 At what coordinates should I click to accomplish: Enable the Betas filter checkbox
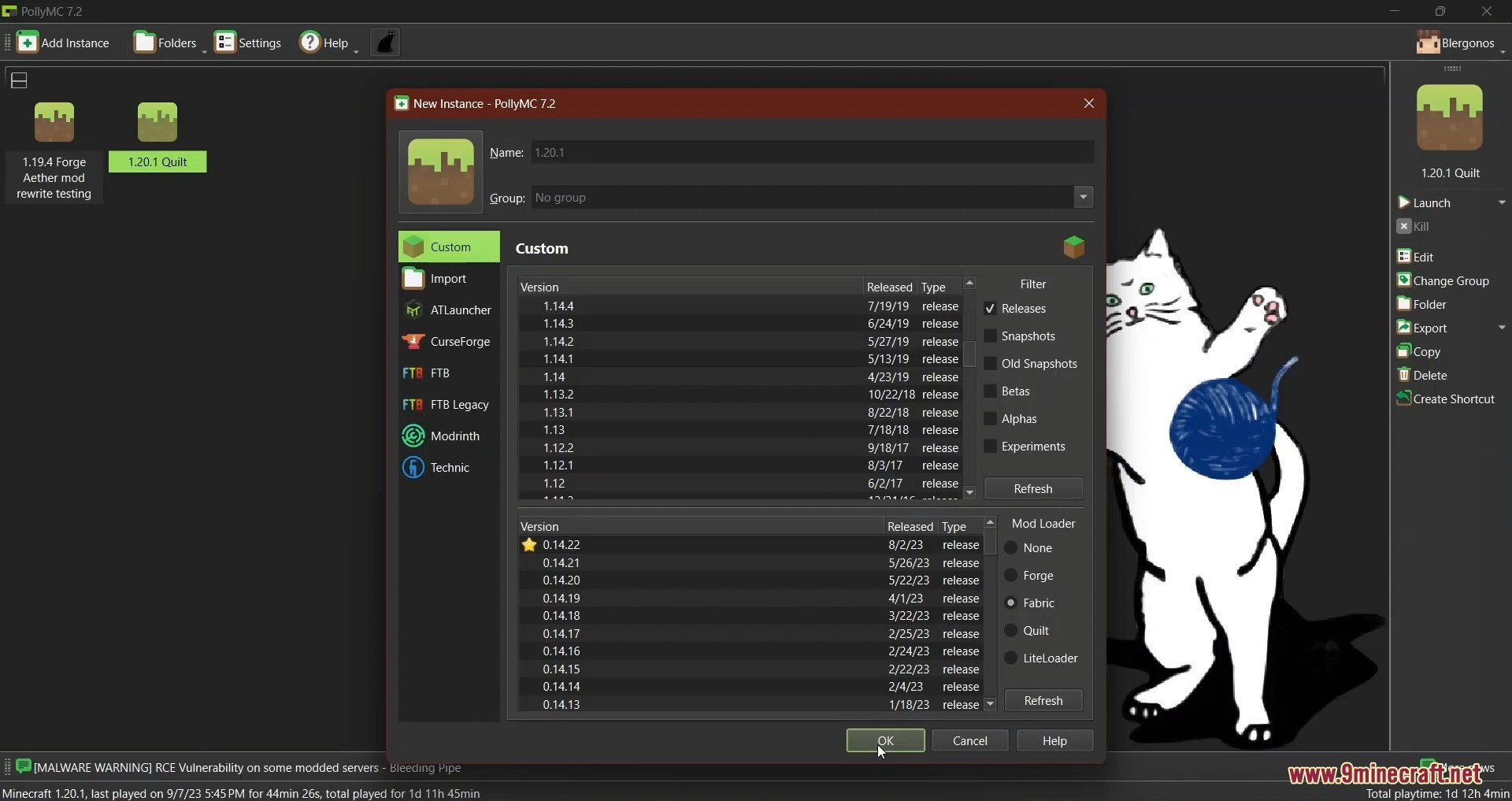click(991, 392)
